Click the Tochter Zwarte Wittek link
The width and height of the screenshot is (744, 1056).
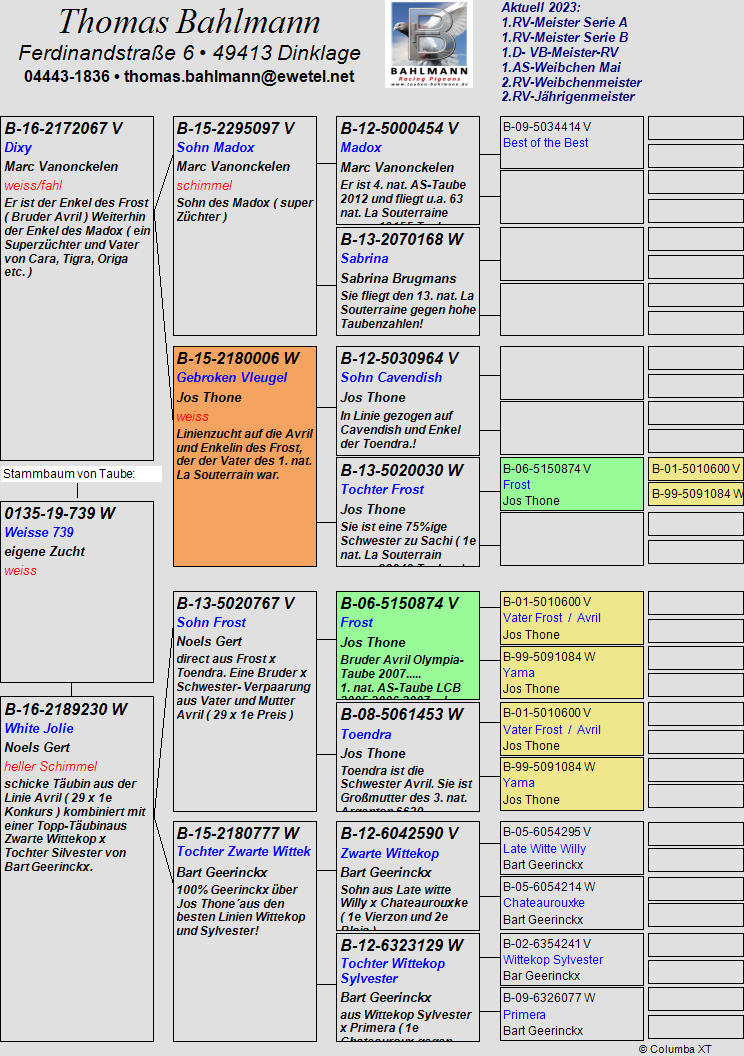243,852
